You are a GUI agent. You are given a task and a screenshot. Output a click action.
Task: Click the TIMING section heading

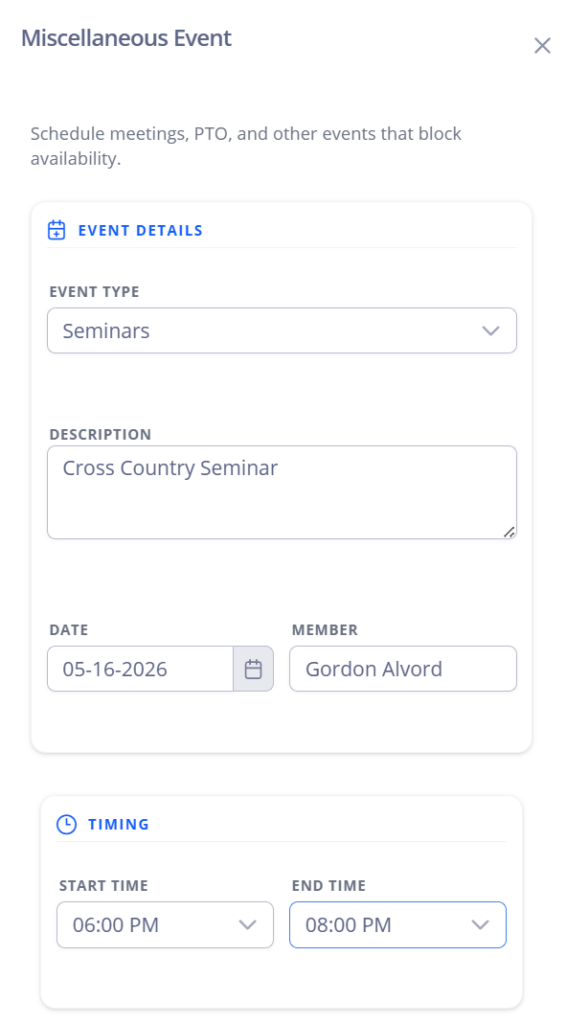pos(119,824)
